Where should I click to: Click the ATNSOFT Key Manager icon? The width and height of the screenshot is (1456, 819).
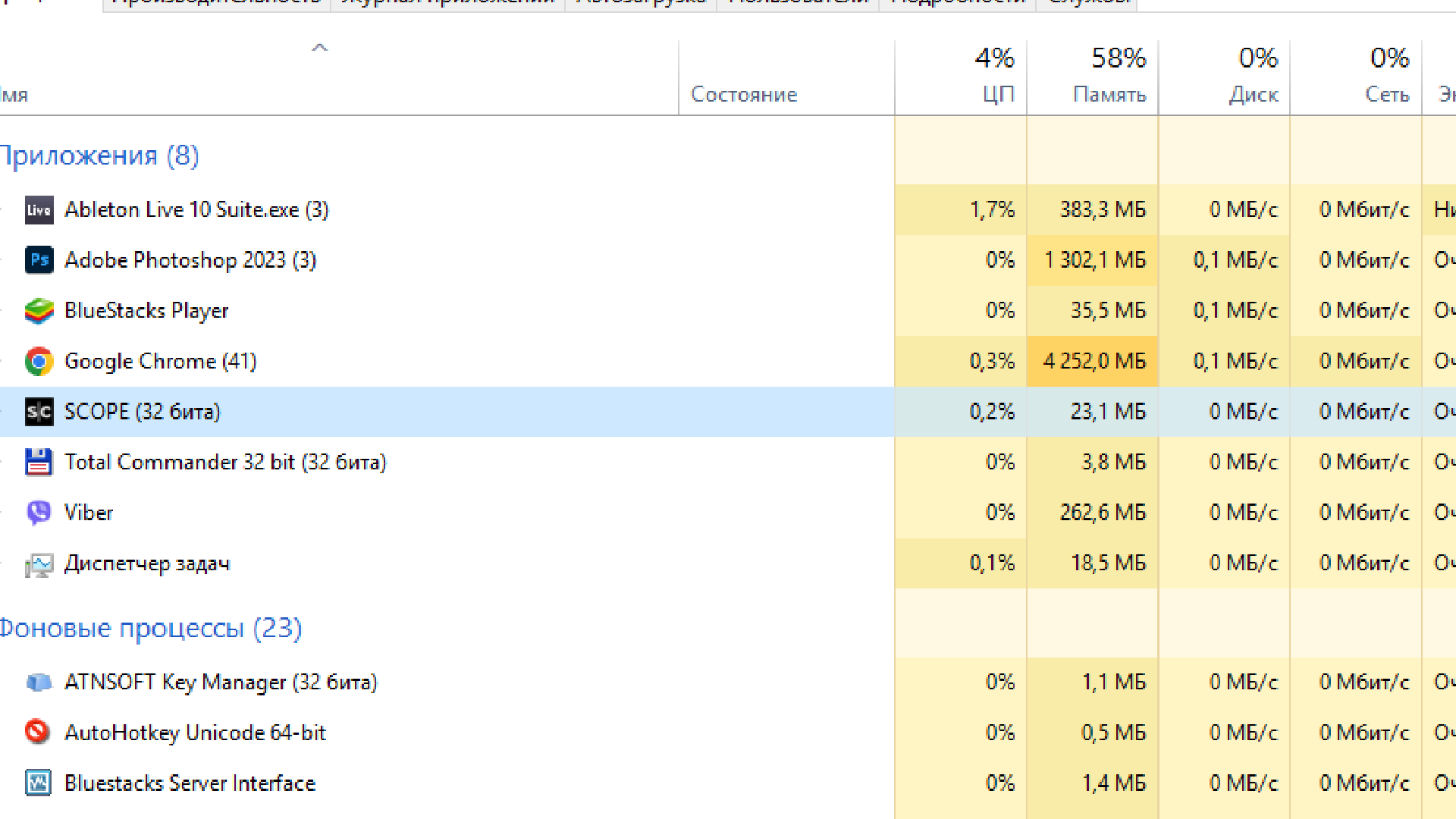click(x=39, y=682)
